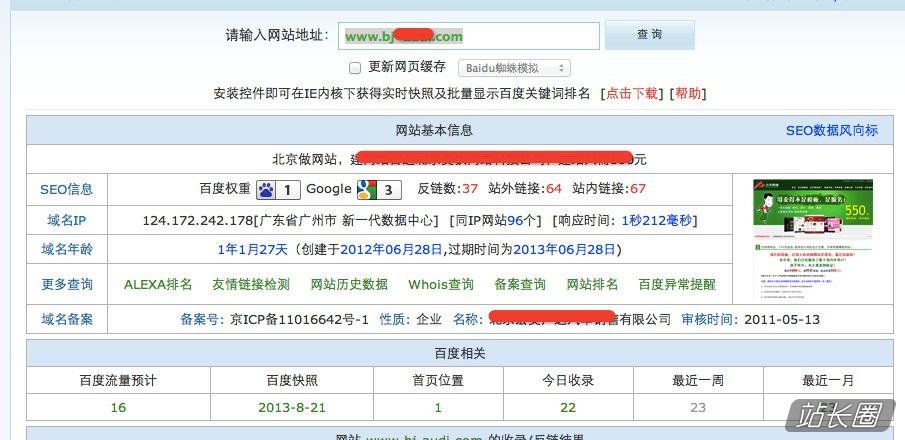Click the Google PageRank icon
This screenshot has width=905, height=440.
pos(379,189)
